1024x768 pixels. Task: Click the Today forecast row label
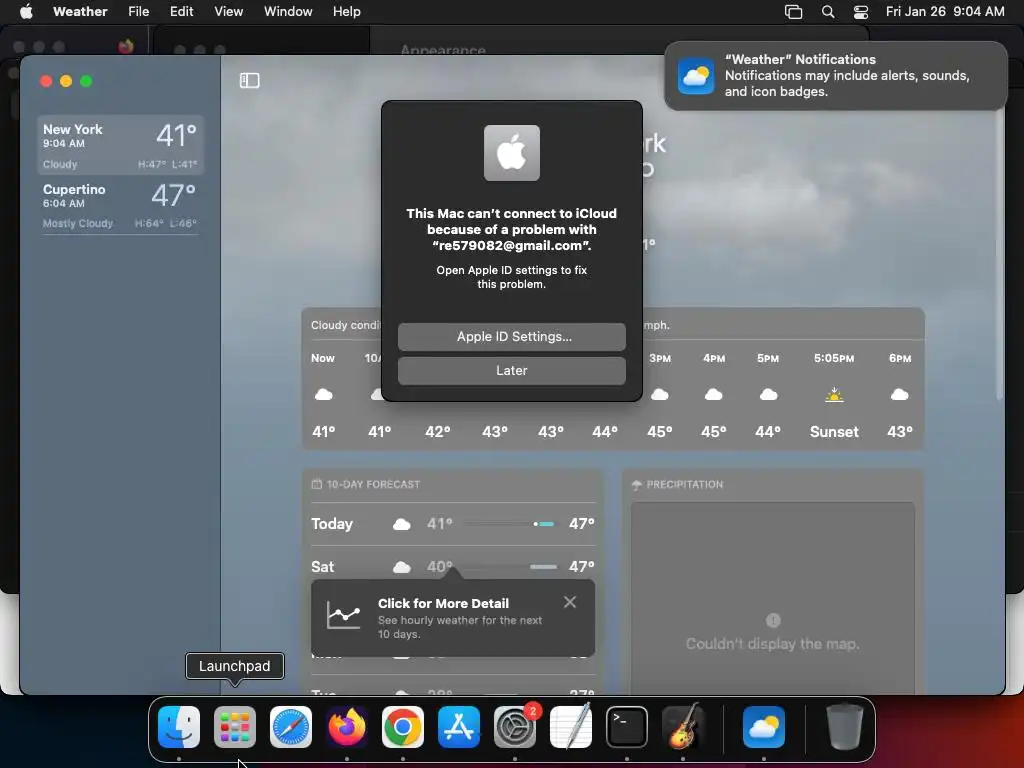click(x=332, y=524)
